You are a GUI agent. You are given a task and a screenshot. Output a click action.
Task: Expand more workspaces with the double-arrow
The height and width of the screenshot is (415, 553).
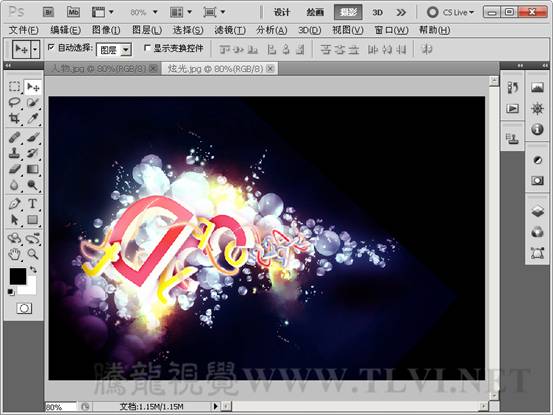point(401,13)
